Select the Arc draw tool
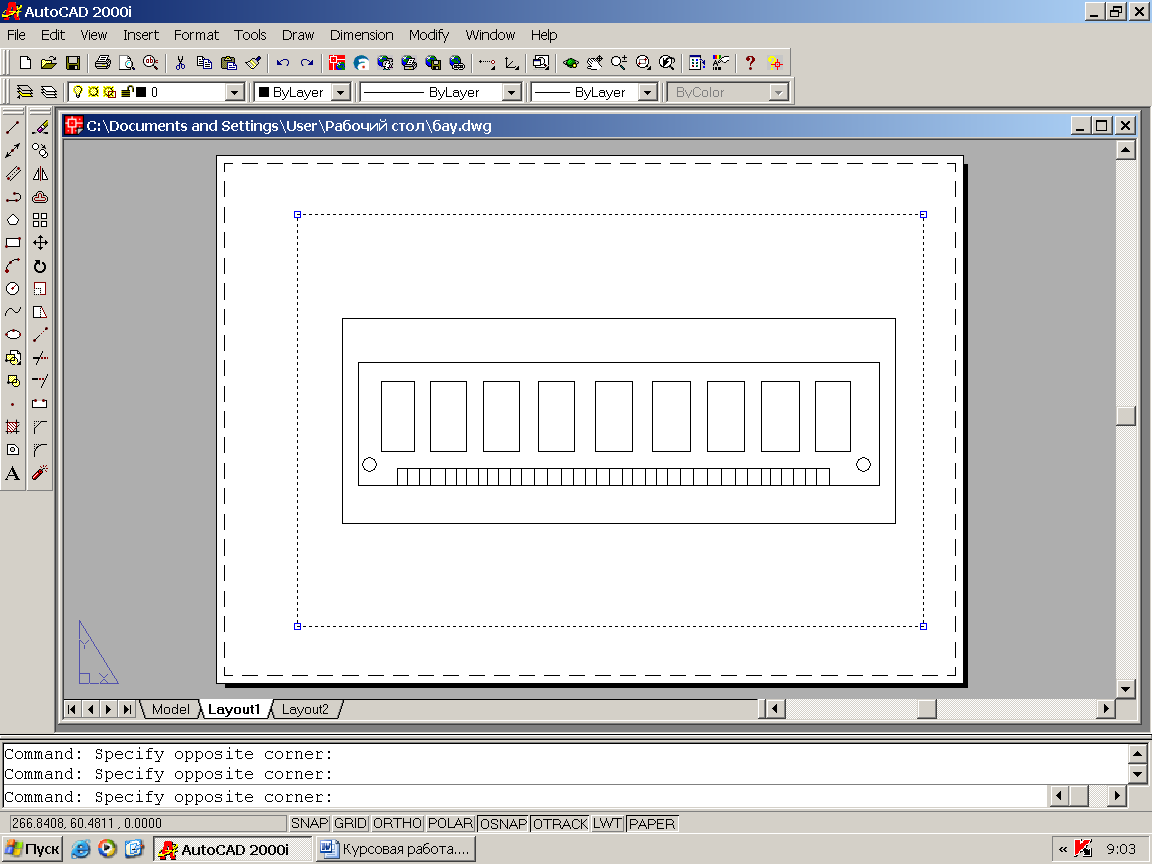 coord(12,265)
